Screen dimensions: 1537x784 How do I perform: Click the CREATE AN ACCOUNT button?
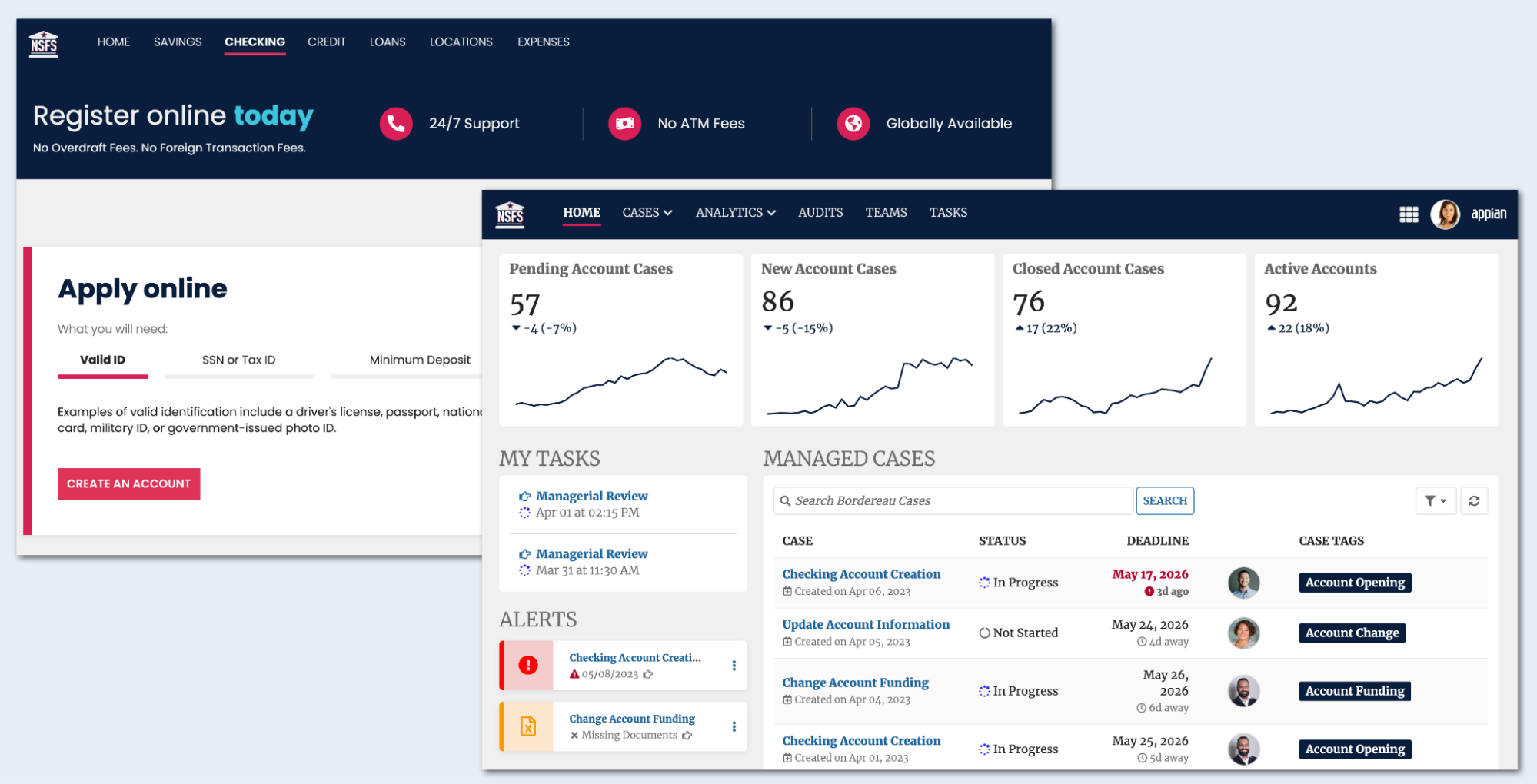click(x=128, y=484)
